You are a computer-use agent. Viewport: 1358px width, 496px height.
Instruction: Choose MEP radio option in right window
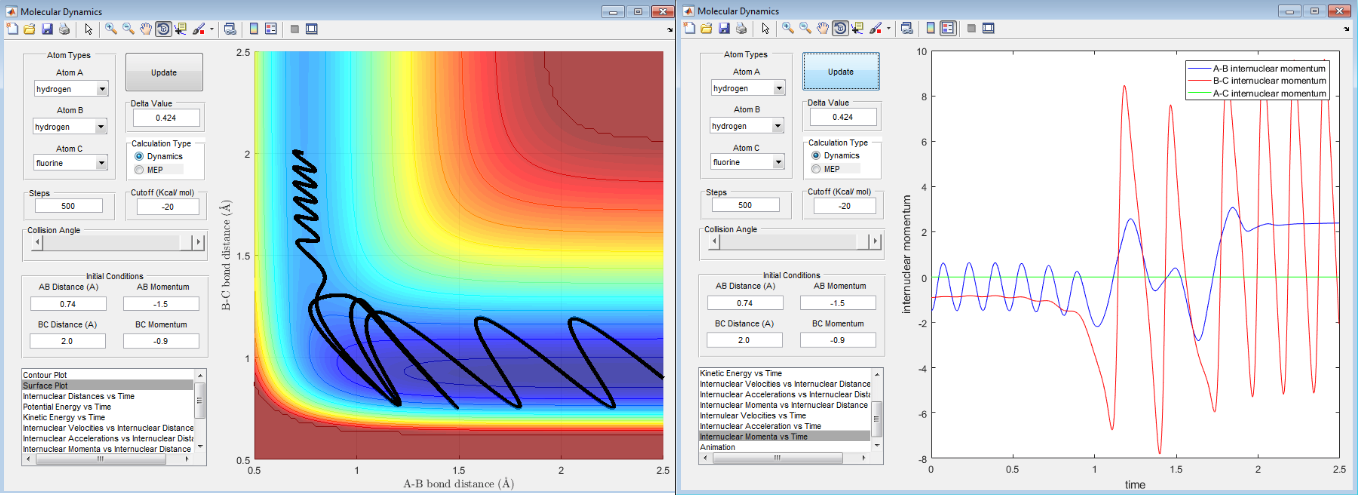(x=816, y=169)
